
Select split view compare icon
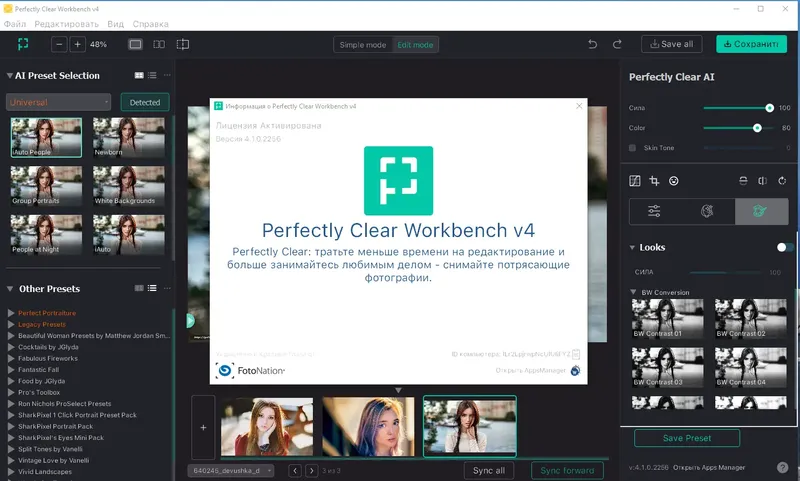(x=183, y=44)
